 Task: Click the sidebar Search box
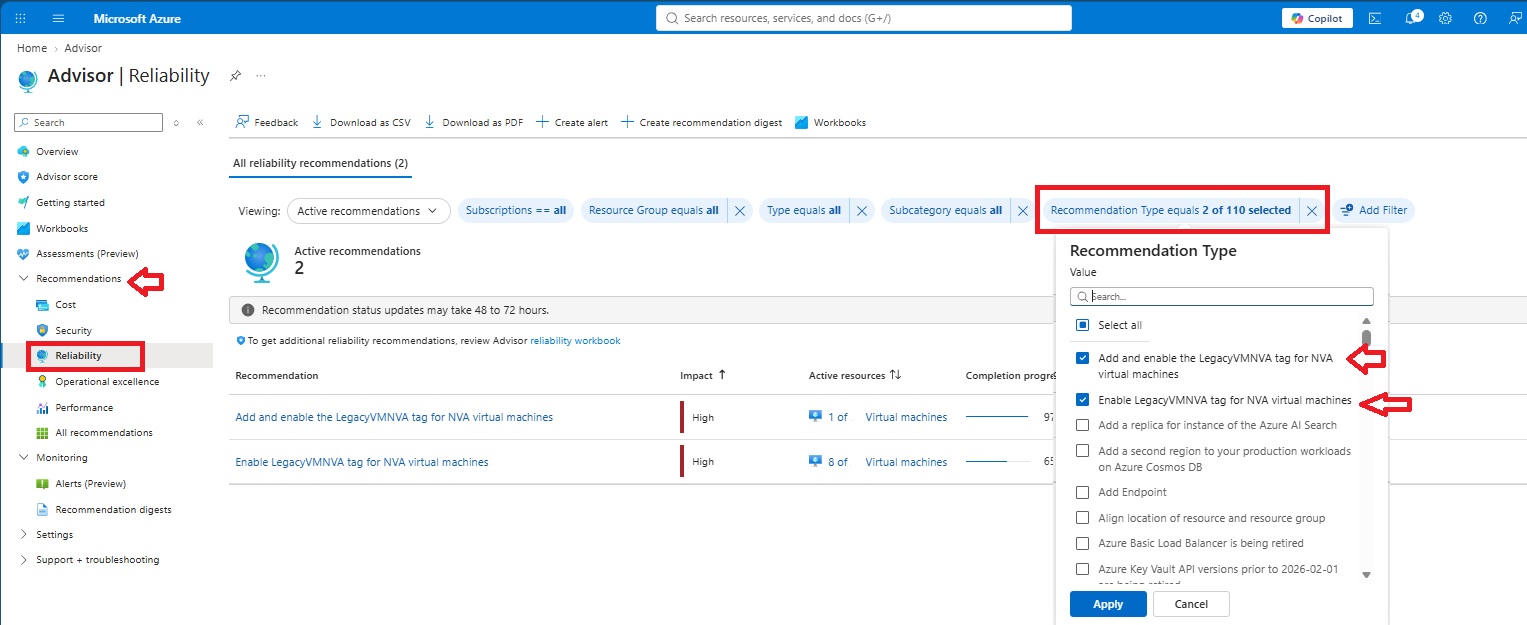(88, 122)
